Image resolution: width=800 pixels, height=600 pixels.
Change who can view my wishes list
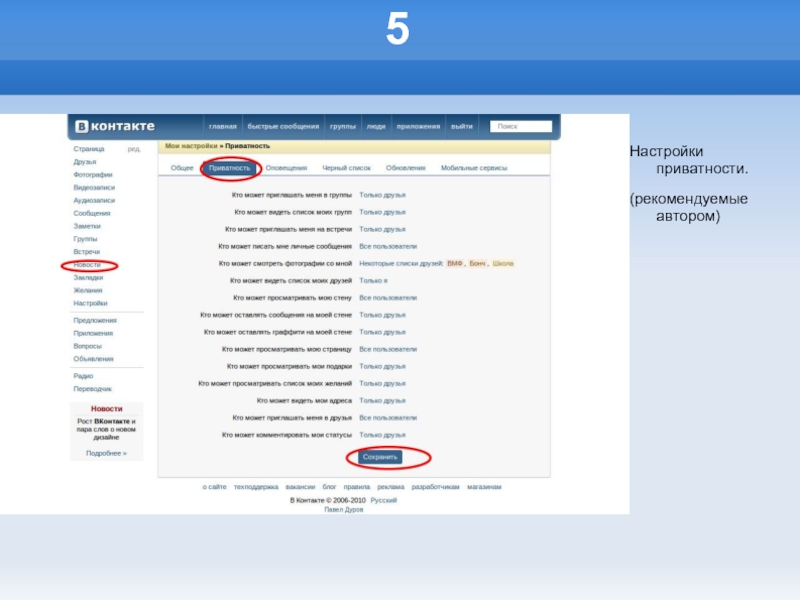click(x=382, y=384)
